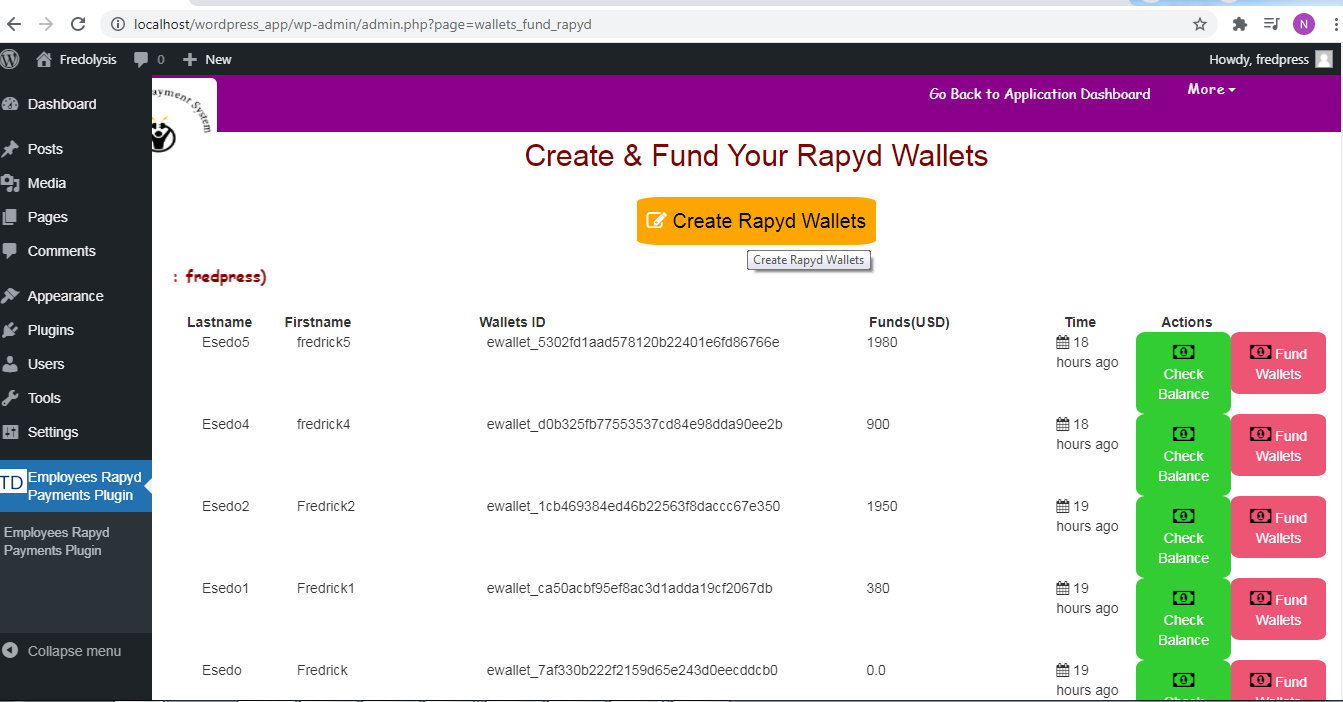Open the media control icon in Chrome toolbar

click(x=1271, y=24)
